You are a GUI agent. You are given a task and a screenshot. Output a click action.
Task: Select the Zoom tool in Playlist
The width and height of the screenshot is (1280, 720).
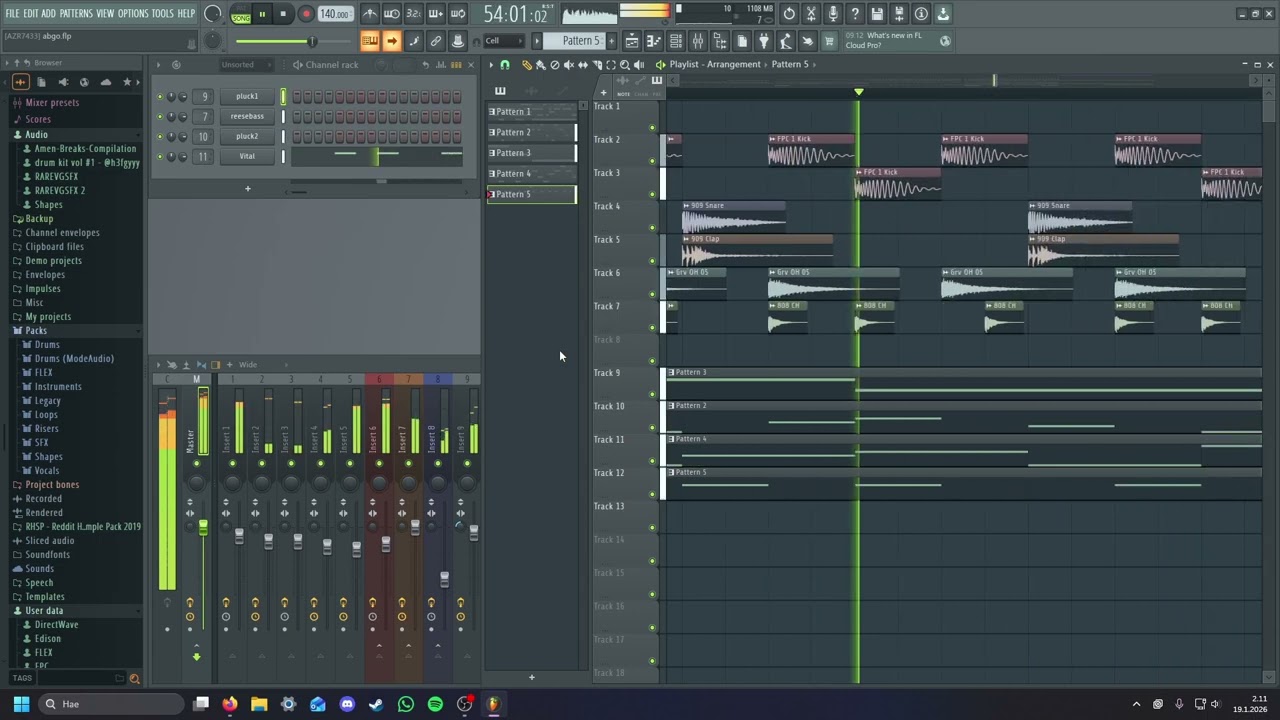(x=625, y=64)
